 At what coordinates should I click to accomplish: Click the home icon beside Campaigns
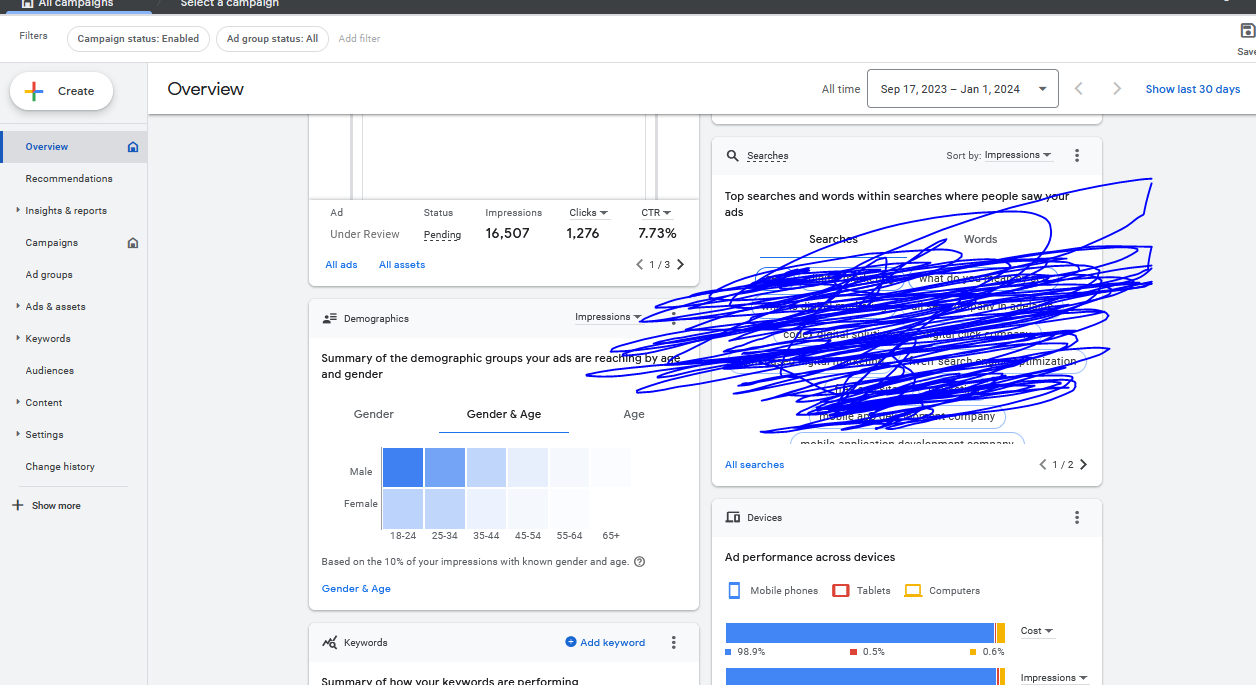click(x=133, y=243)
